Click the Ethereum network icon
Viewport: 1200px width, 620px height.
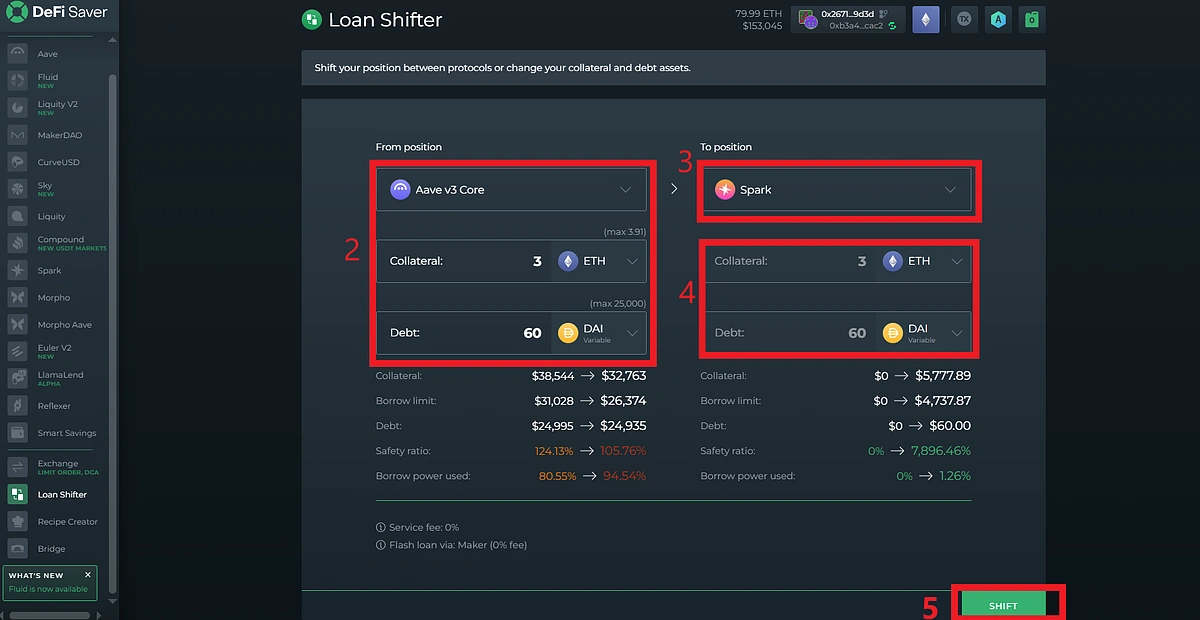926,19
